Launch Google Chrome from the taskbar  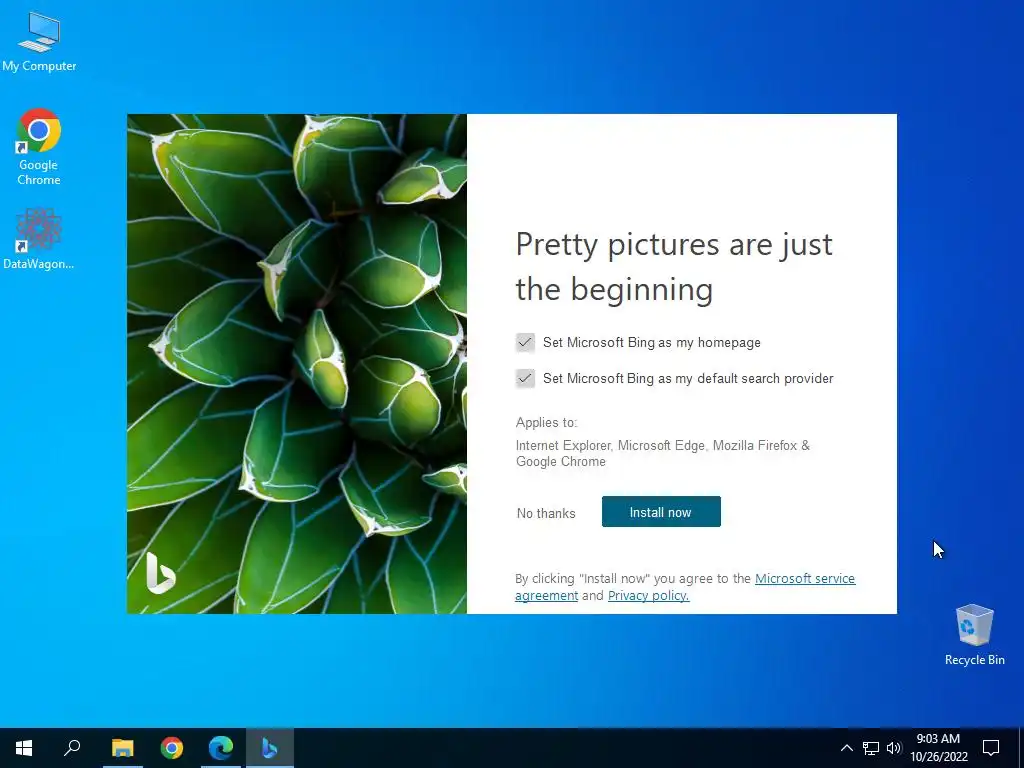coord(172,748)
